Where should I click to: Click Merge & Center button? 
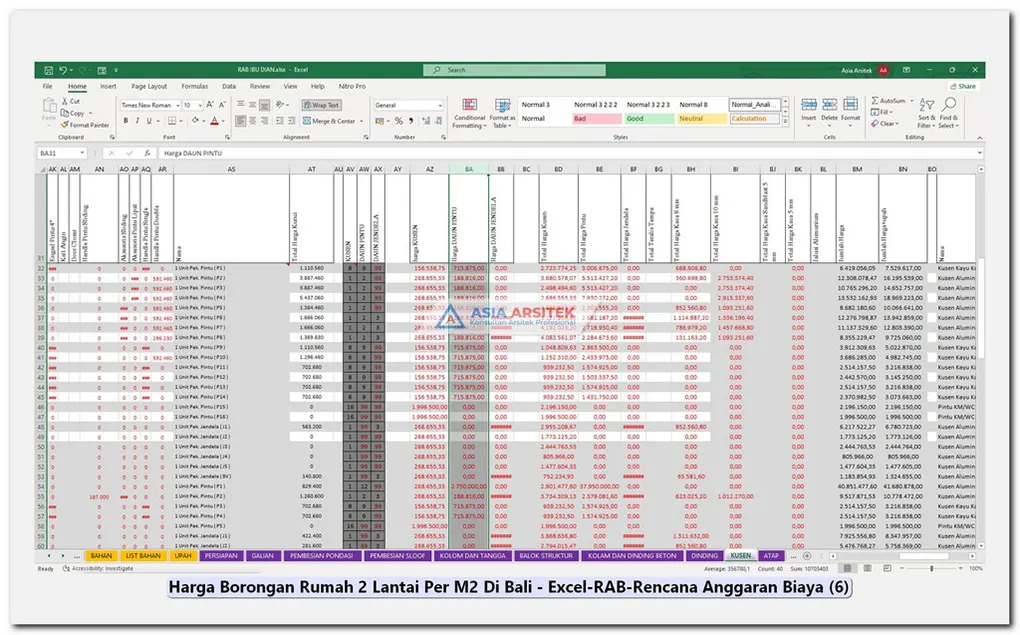(x=329, y=121)
